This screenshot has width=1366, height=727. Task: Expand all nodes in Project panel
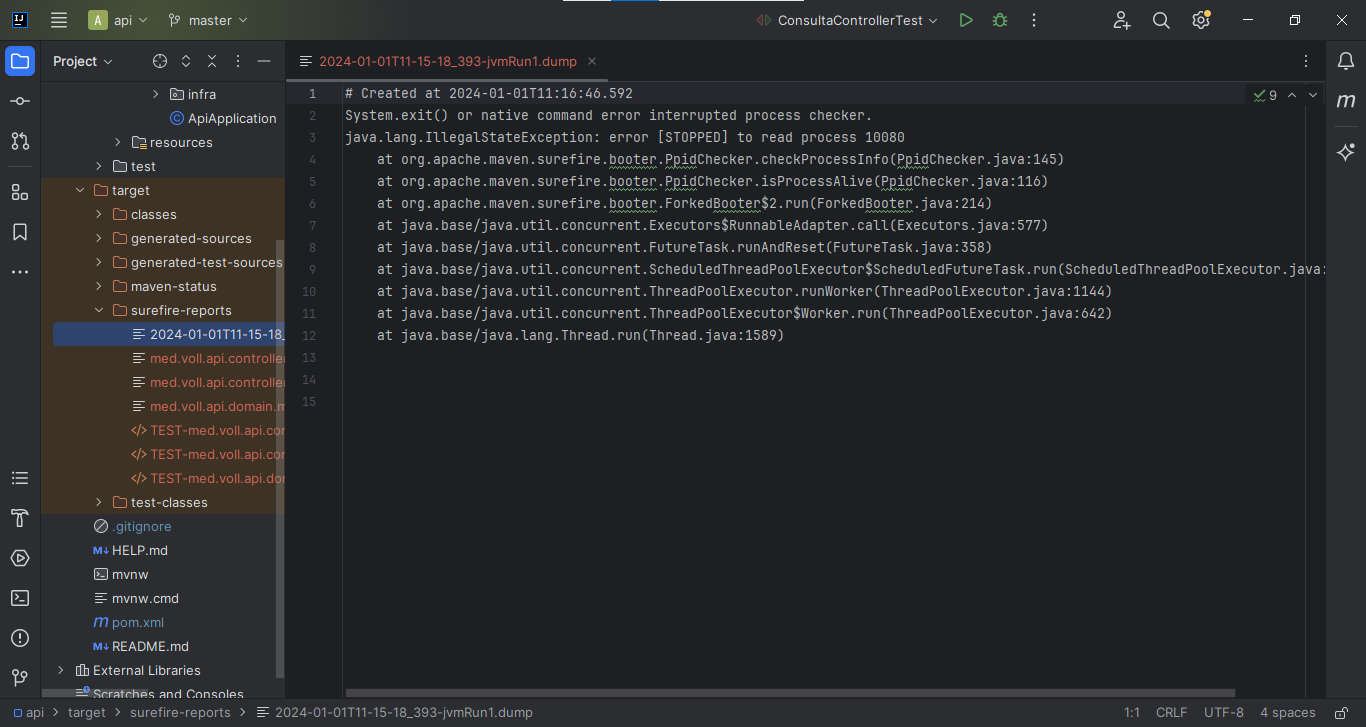[186, 61]
